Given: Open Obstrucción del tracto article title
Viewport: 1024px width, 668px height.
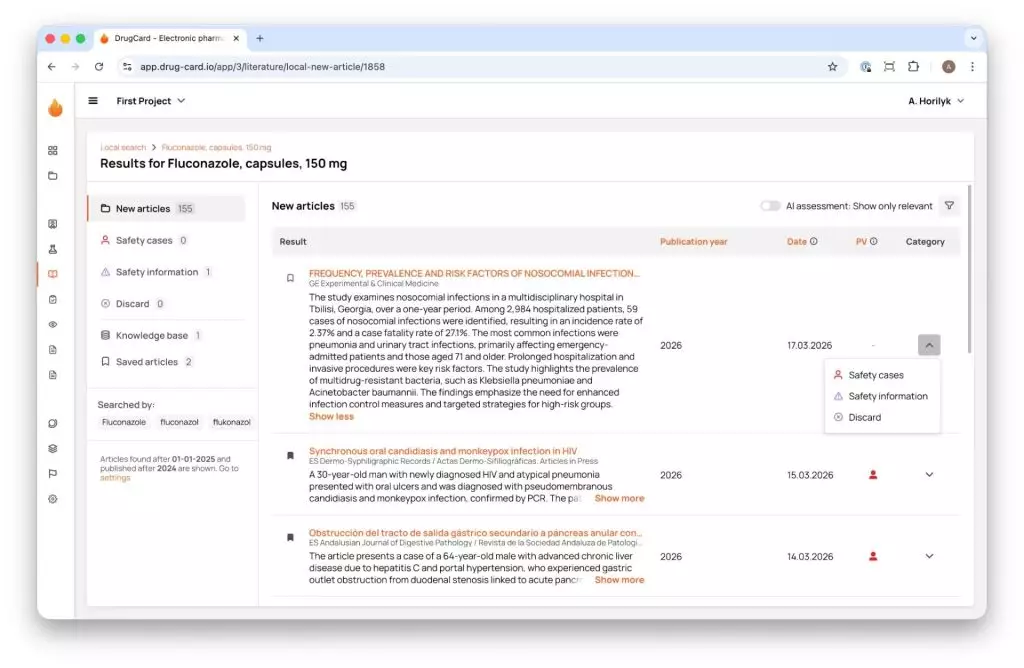Looking at the screenshot, I should click(475, 533).
